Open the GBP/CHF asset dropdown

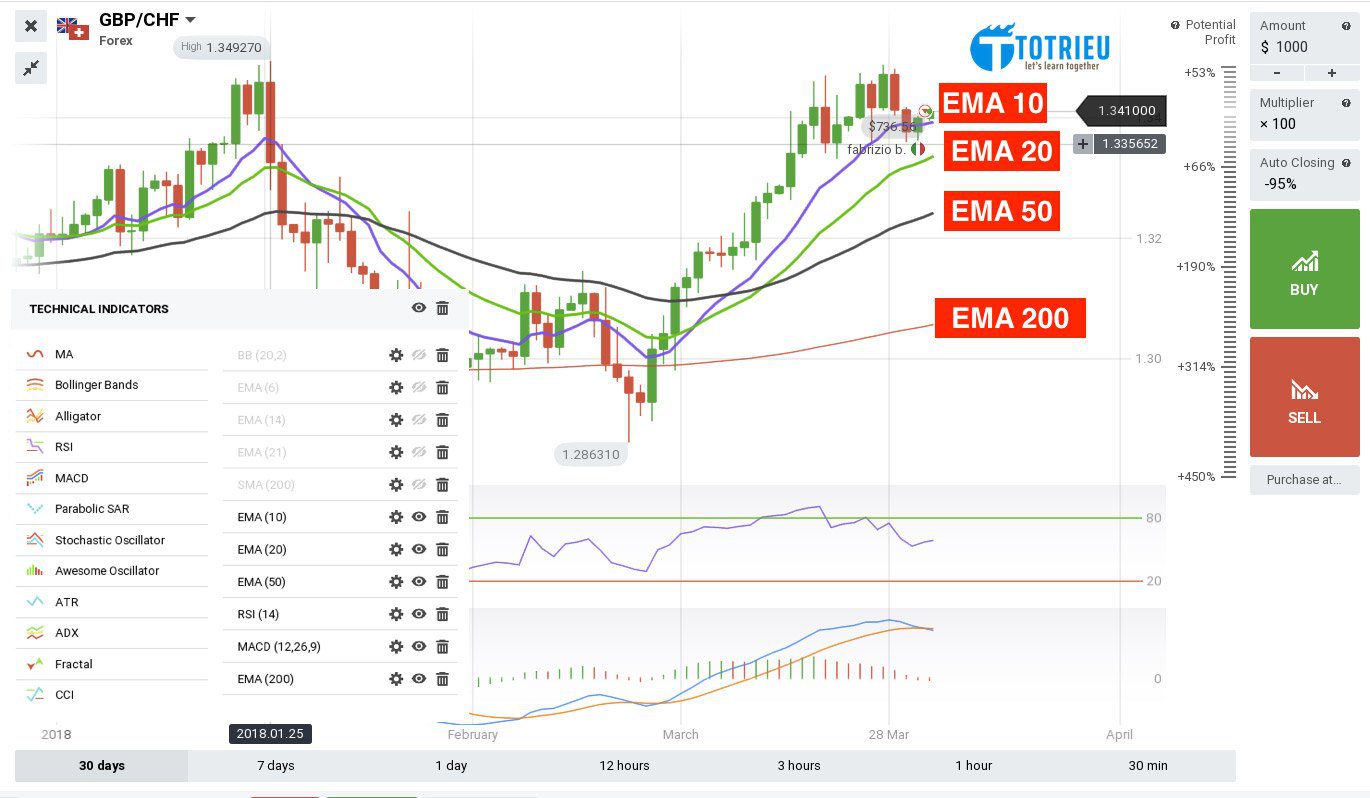(x=190, y=20)
